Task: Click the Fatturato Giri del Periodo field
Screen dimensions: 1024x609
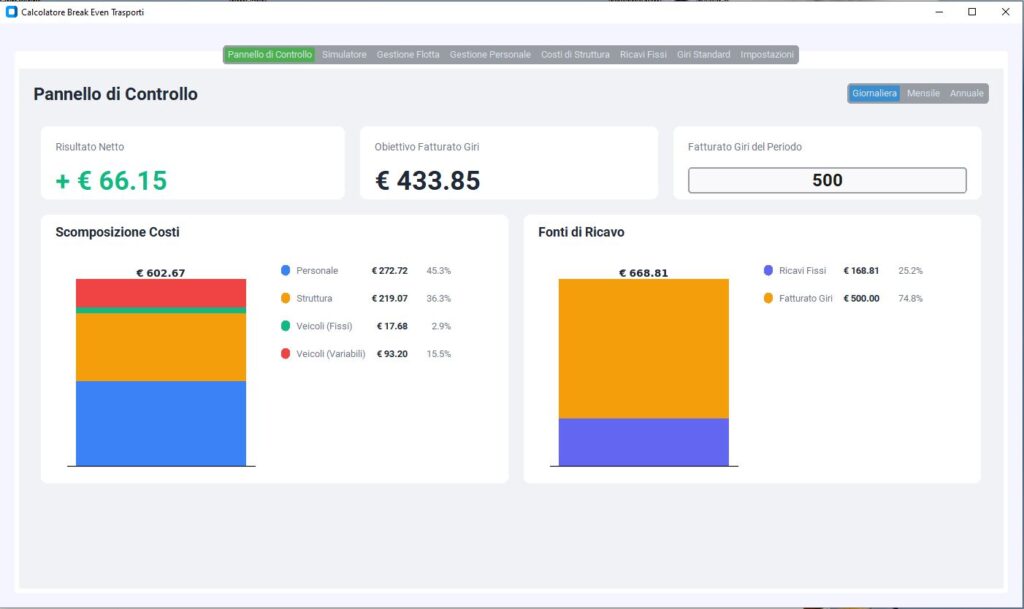Action: (827, 180)
